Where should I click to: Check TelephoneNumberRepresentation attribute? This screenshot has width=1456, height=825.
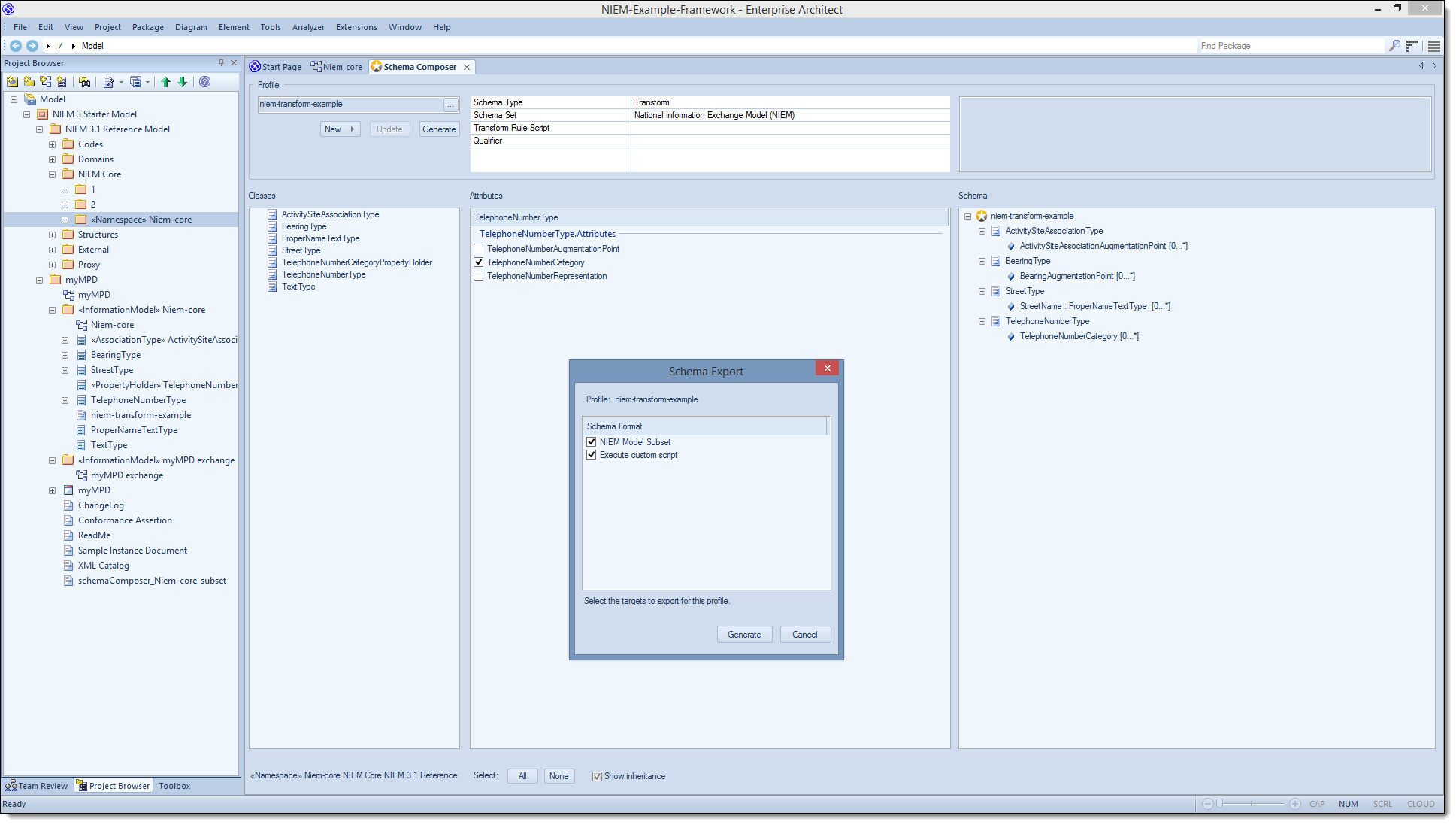tap(479, 276)
